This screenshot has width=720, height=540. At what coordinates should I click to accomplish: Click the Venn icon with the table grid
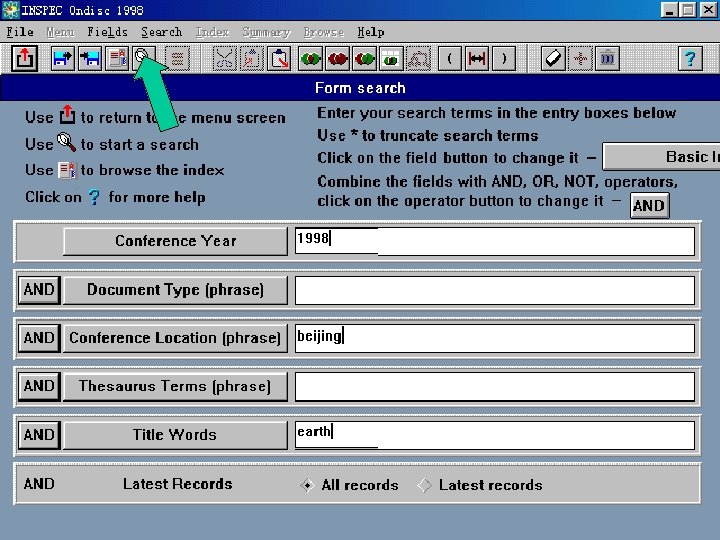(391, 58)
